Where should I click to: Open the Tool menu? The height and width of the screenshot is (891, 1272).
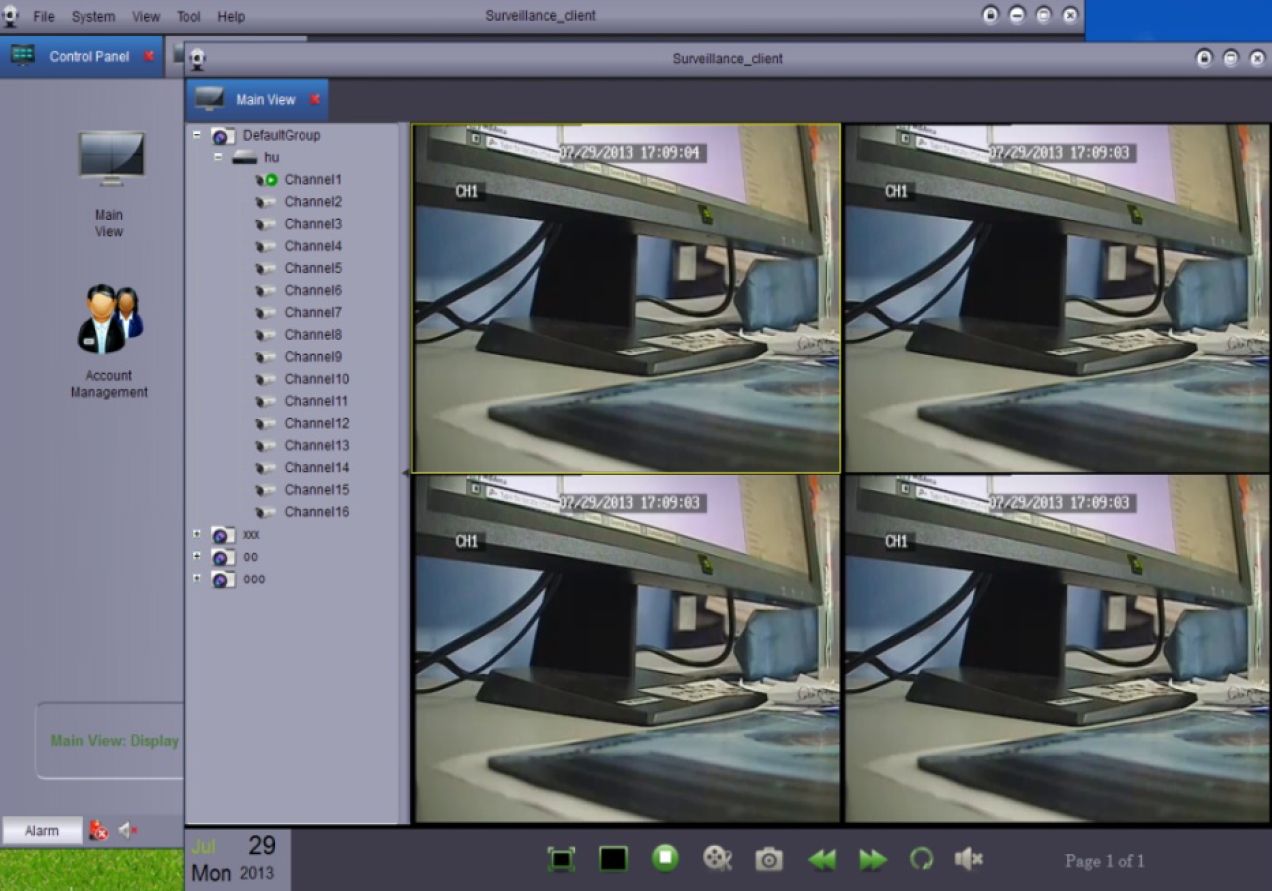[x=188, y=17]
